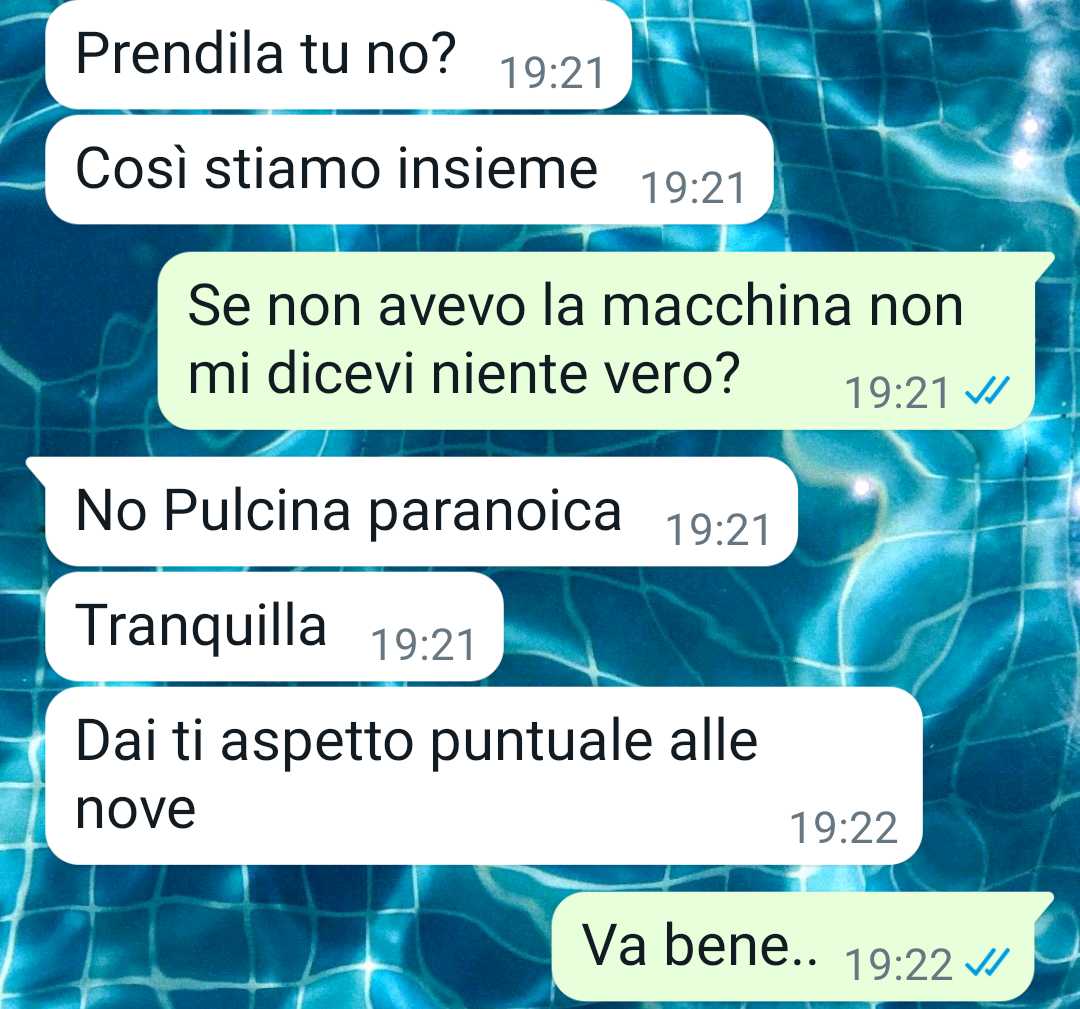Tap the 19:21 timestamp beside 'Pulcina paranoica'
The height and width of the screenshot is (1009, 1080).
718,530
